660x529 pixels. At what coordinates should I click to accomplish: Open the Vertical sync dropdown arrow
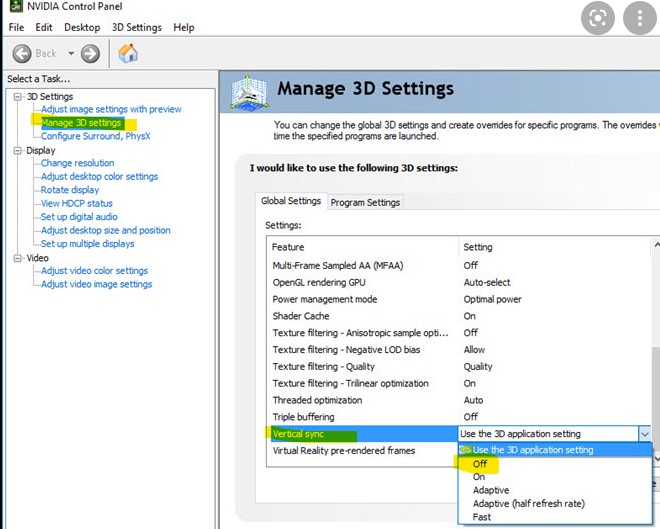pos(644,434)
